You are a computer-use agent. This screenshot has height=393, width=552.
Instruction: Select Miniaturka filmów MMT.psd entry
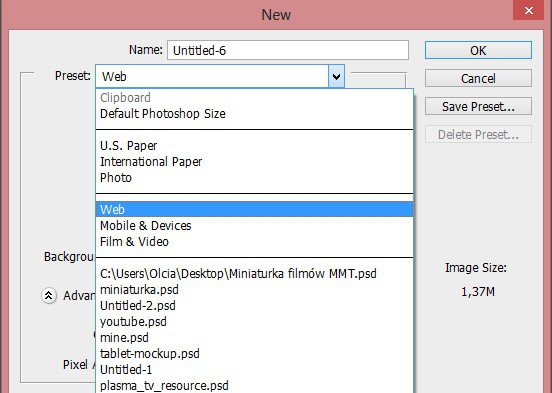254,274
